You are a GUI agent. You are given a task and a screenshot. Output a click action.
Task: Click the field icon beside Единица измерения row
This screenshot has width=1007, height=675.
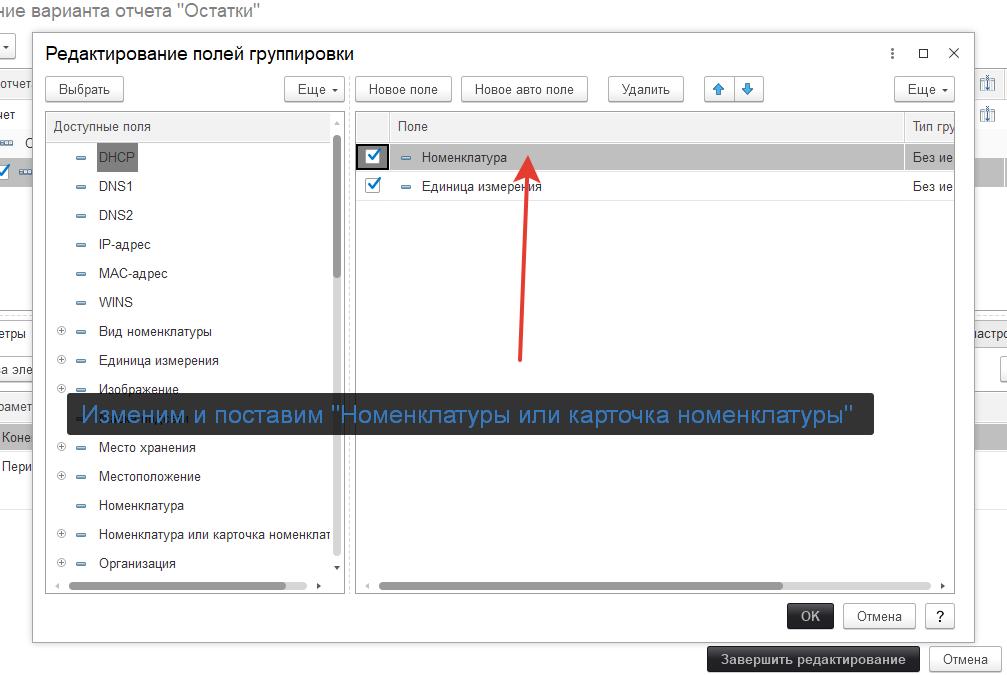click(406, 187)
